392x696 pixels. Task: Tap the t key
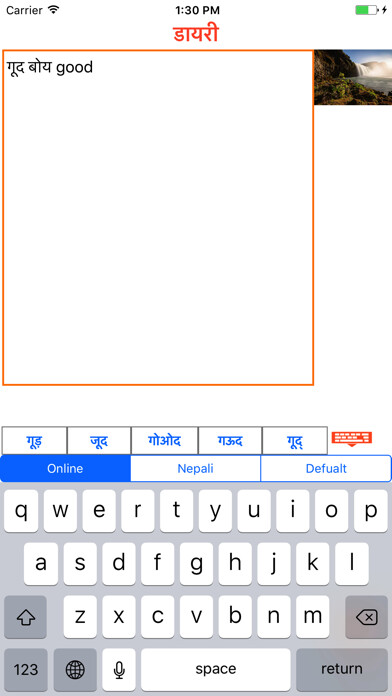click(x=177, y=511)
